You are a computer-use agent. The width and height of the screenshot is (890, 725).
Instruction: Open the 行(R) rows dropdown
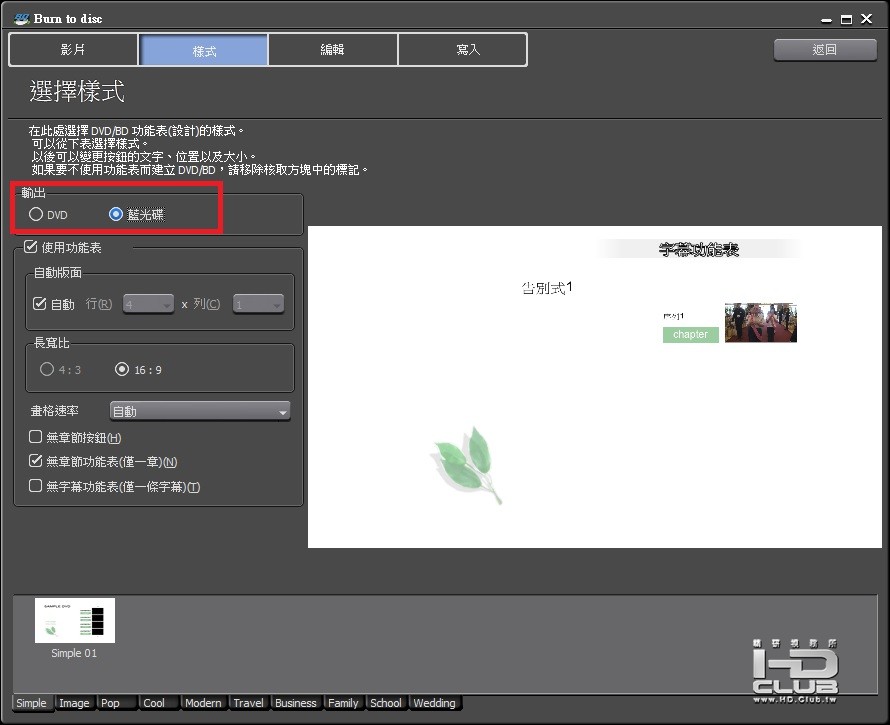(149, 304)
